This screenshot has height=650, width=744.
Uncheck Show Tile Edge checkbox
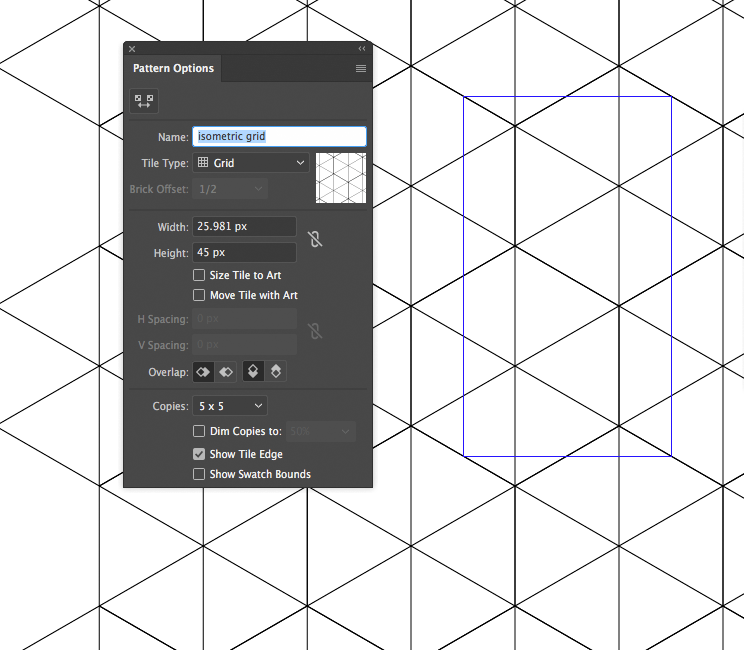point(199,454)
